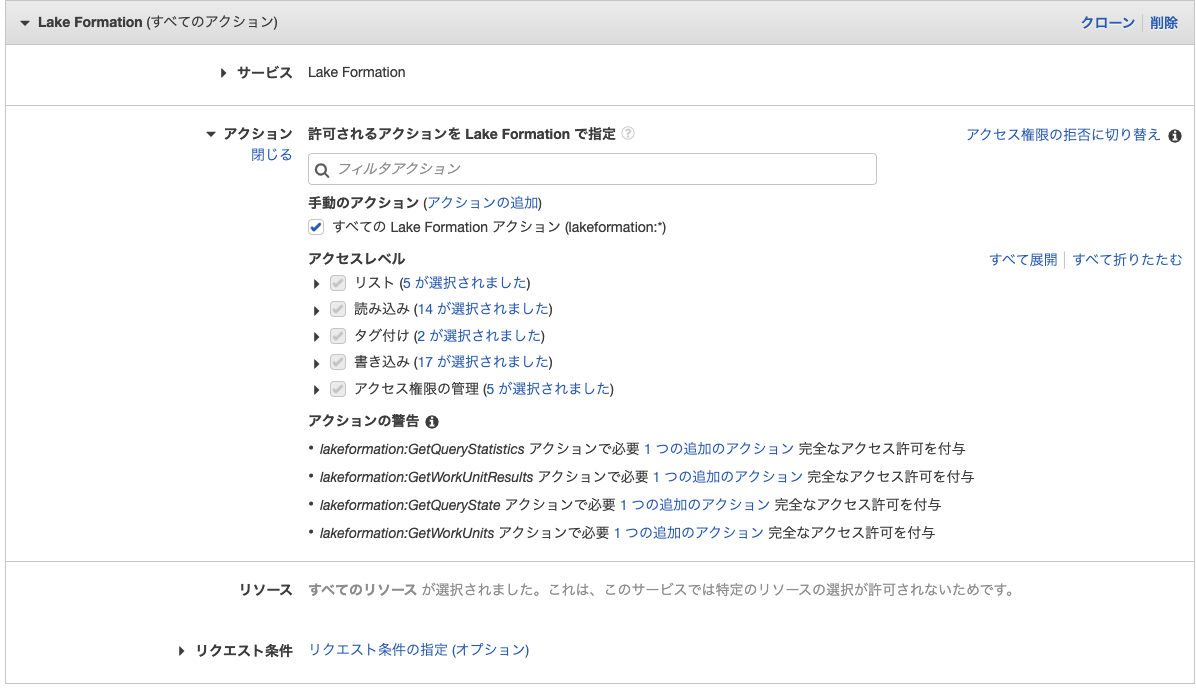
Task: Click すべてのリソース text in リソース row
Action: click(362, 590)
